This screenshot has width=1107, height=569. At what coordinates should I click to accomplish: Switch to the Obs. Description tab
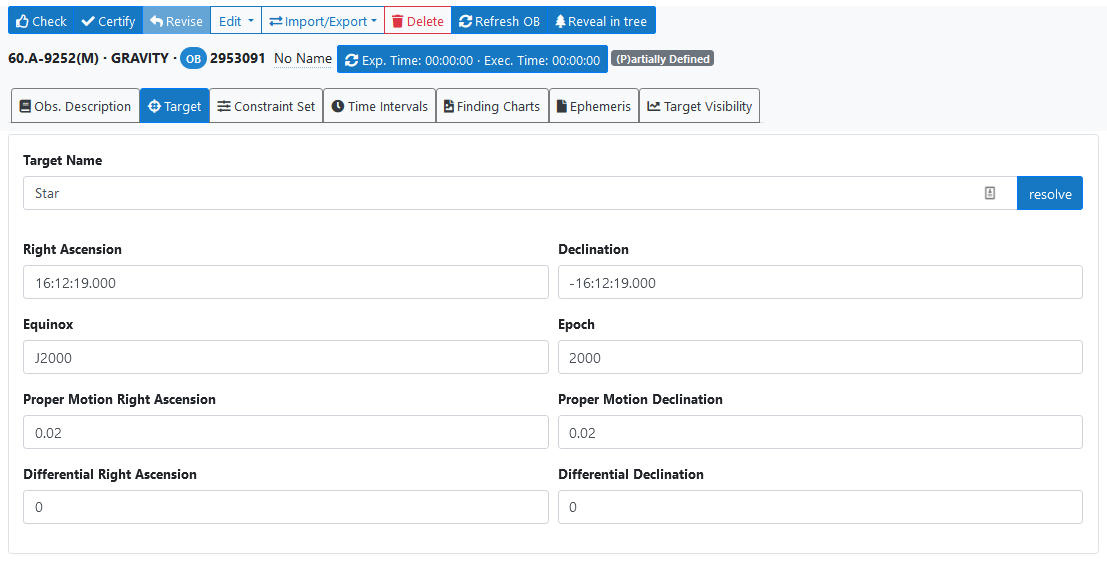75,106
